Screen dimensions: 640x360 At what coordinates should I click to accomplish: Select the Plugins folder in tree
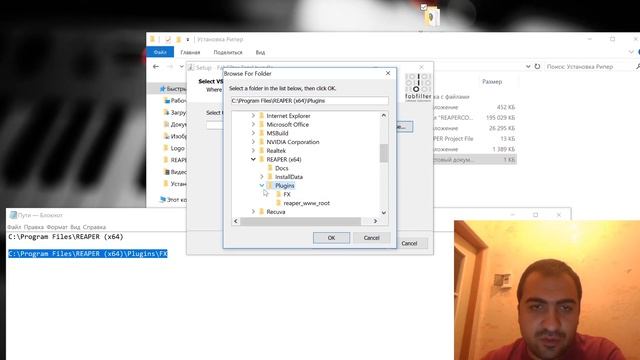pyautogui.click(x=284, y=185)
